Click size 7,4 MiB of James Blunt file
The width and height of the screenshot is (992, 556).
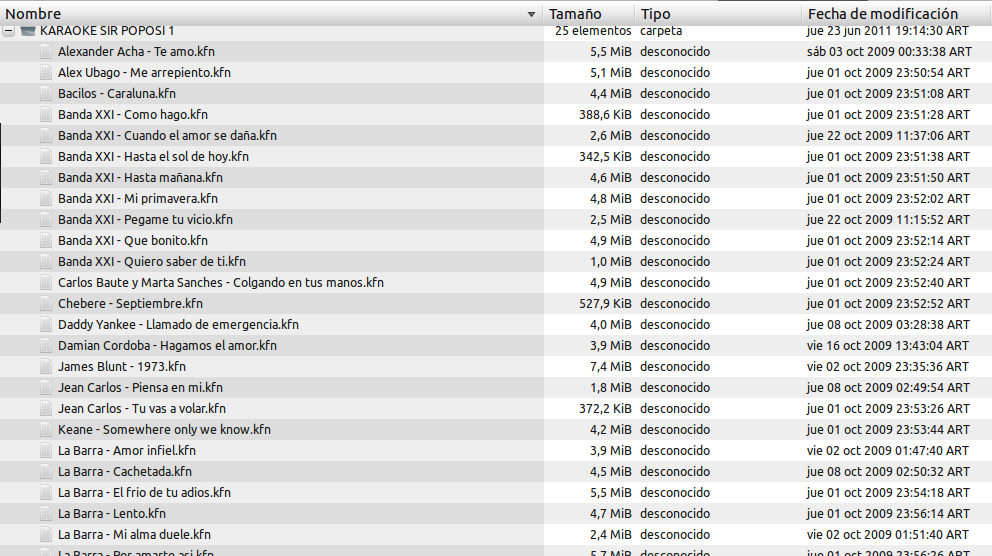[x=611, y=366]
